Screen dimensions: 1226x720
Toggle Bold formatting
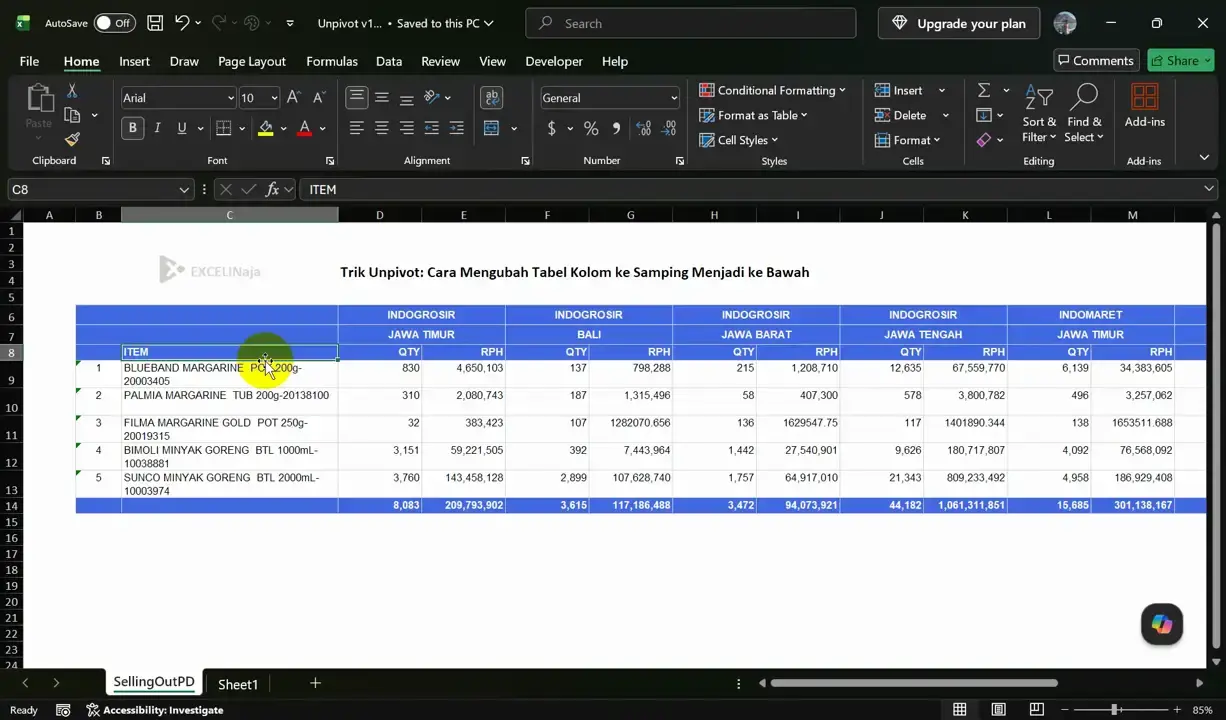click(132, 128)
